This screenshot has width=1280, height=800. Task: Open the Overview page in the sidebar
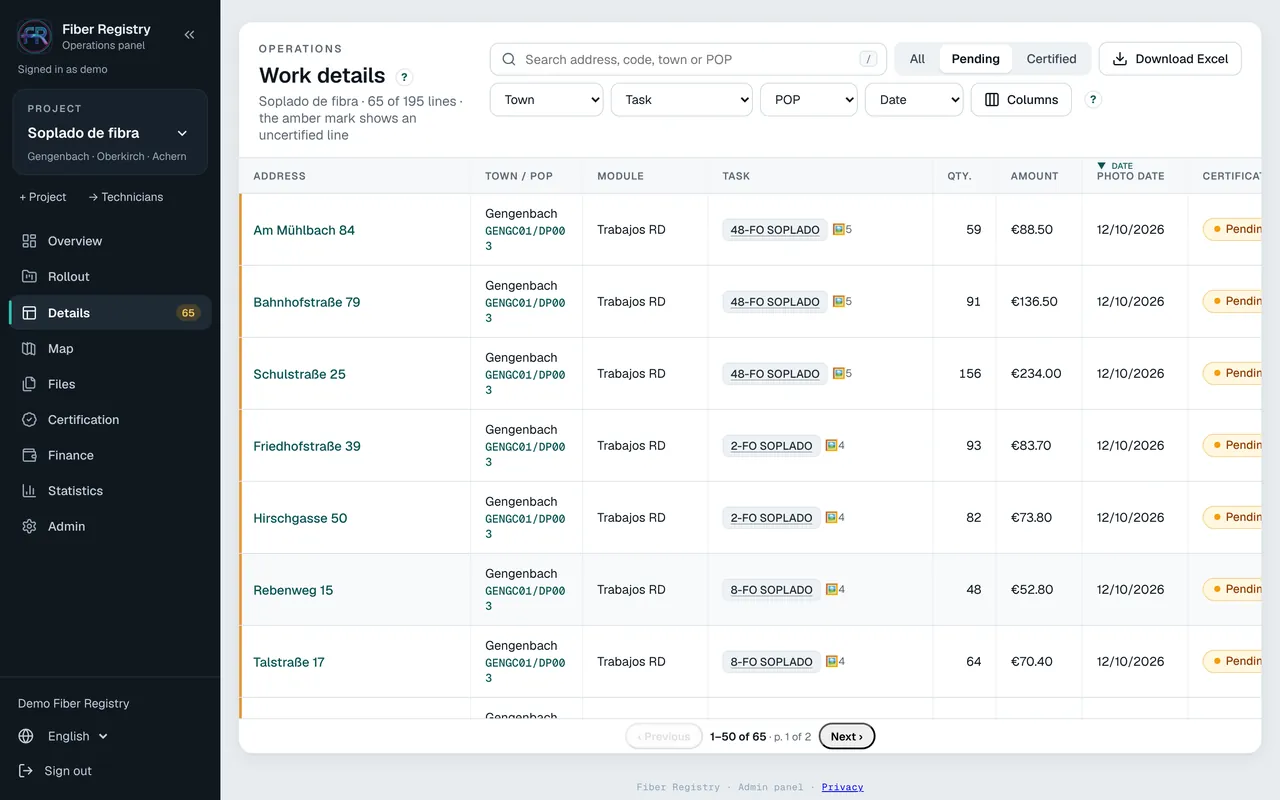[x=110, y=241]
